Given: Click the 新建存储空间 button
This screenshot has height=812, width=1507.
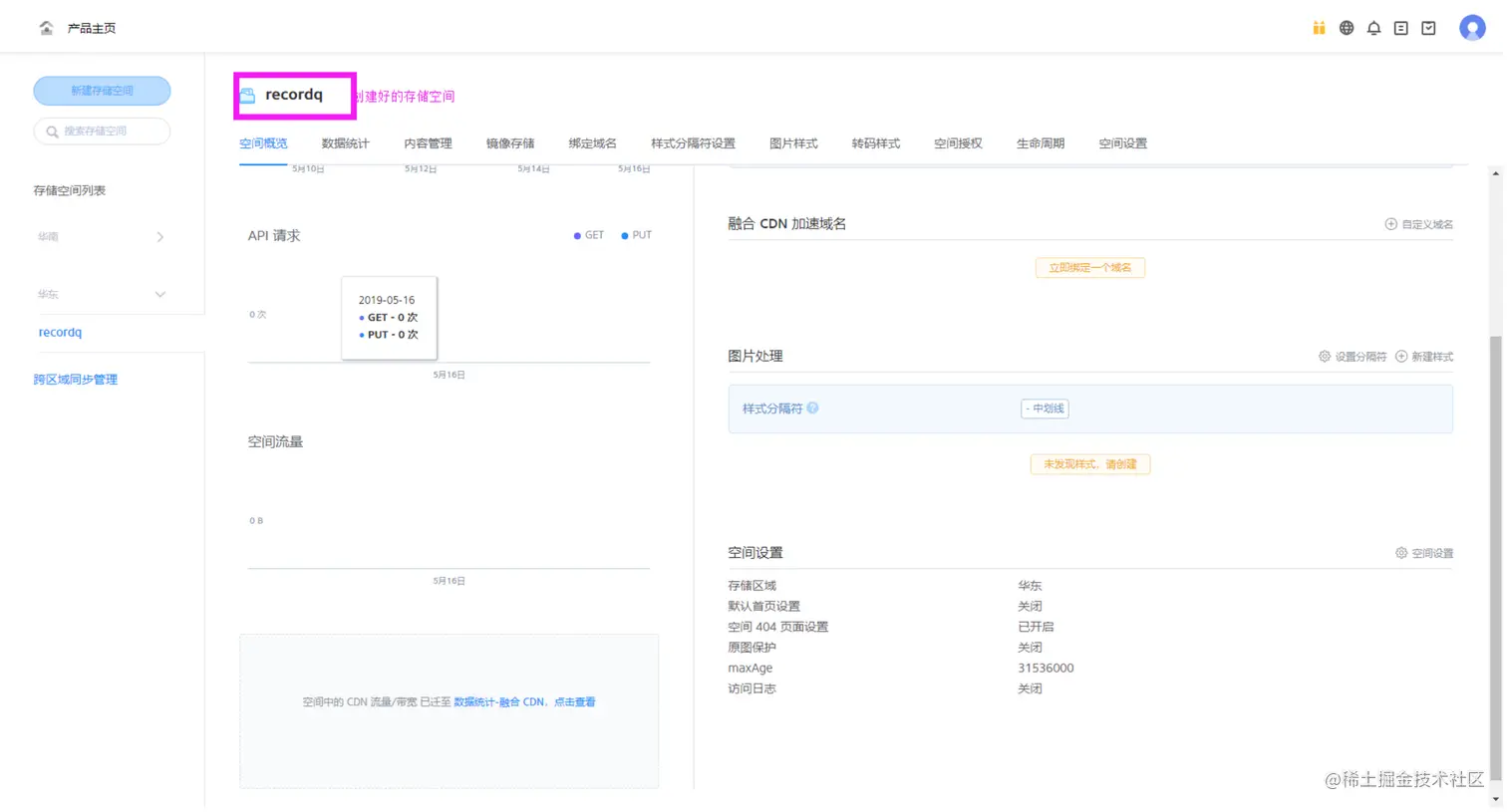Looking at the screenshot, I should point(102,91).
